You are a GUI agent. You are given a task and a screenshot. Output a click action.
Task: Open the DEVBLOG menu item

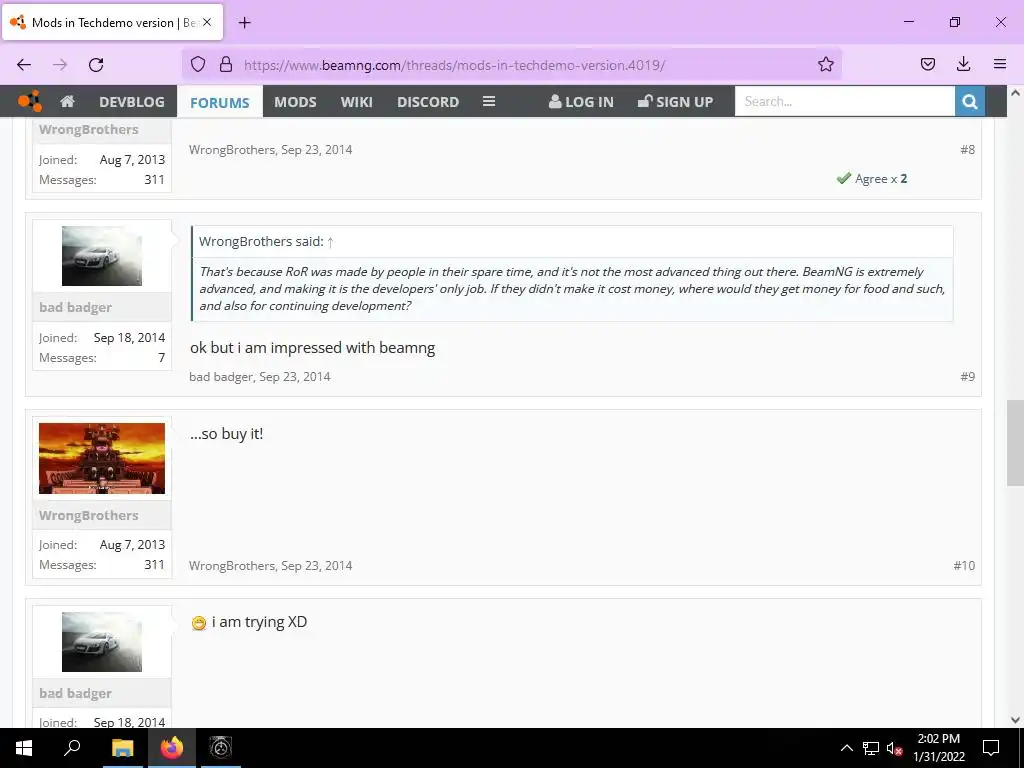tap(132, 102)
